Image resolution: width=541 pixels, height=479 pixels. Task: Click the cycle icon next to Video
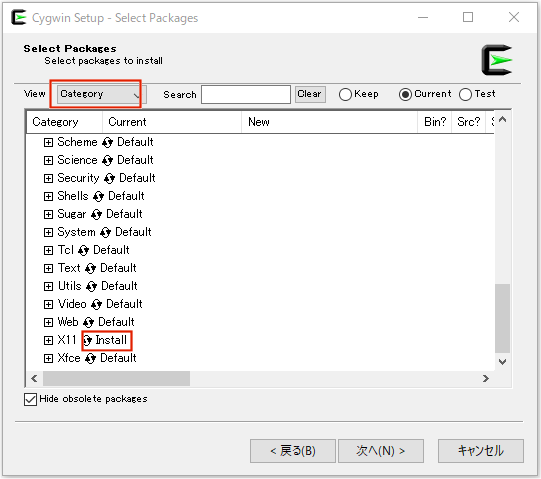[x=96, y=304]
